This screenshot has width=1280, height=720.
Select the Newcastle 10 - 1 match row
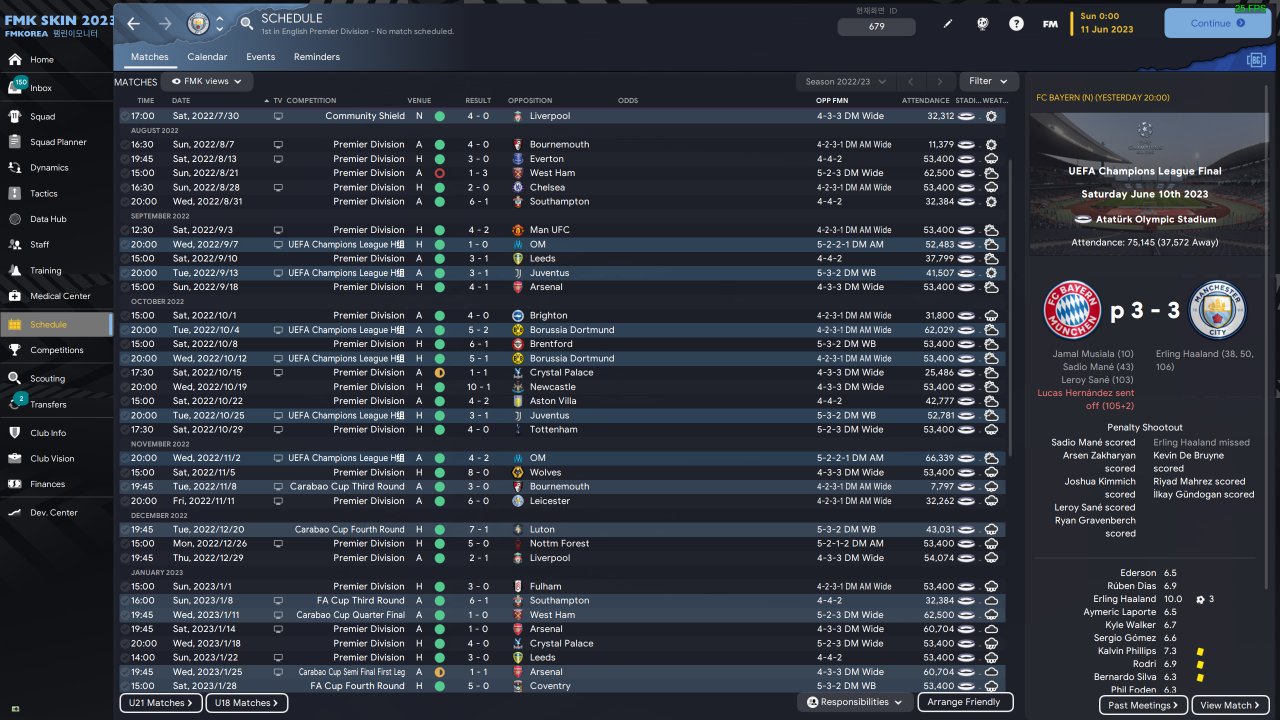click(563, 387)
